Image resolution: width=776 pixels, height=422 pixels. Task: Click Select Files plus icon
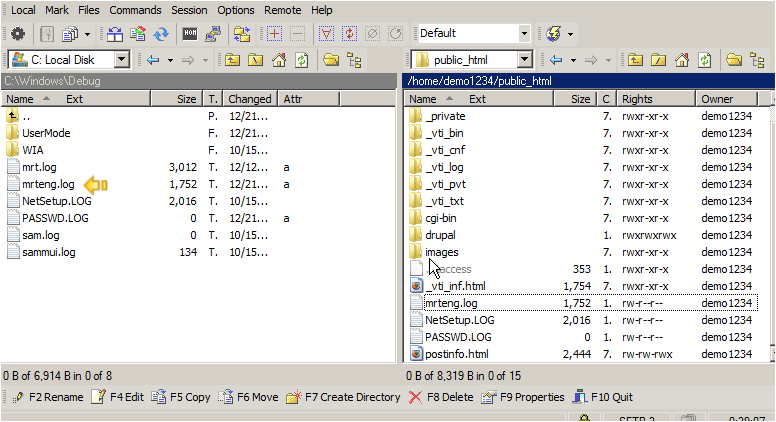click(274, 34)
